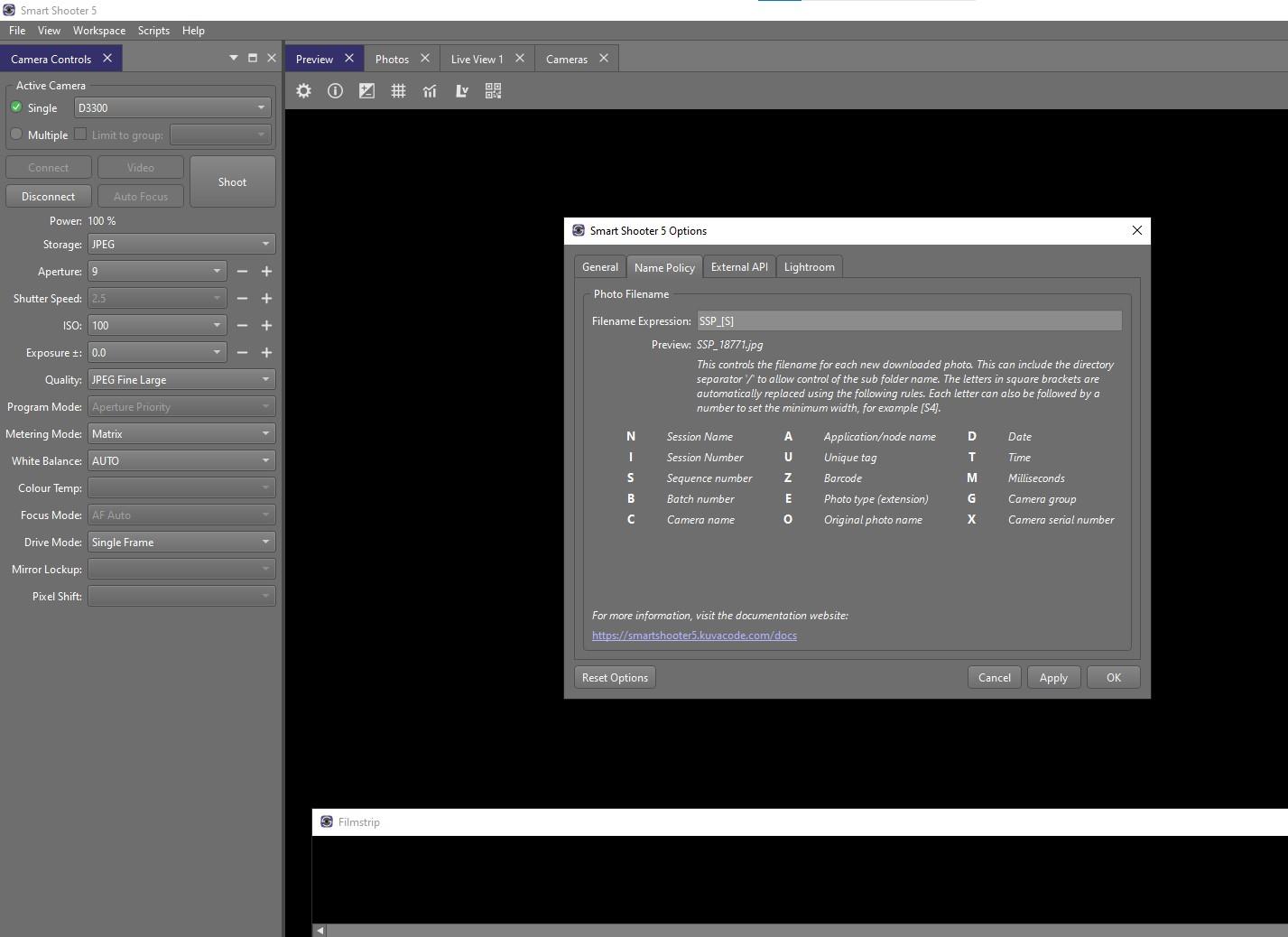1288x937 pixels.
Task: Close the Preview tab
Action: tap(349, 58)
